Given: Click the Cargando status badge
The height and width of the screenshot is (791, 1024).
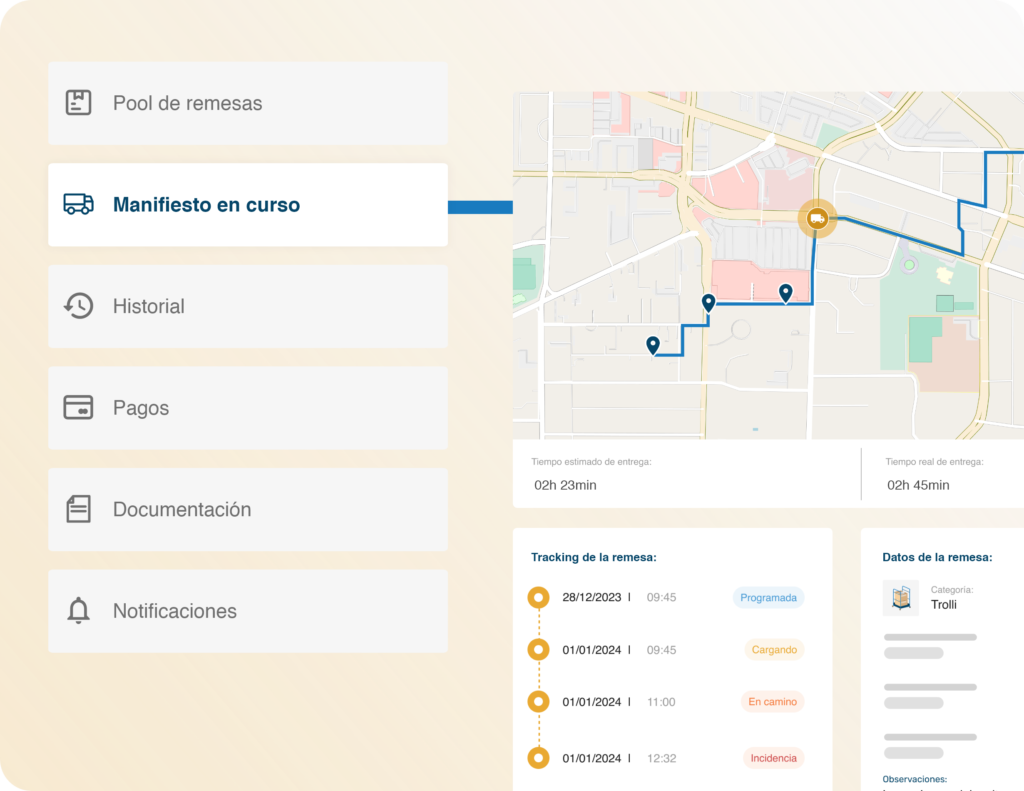Looking at the screenshot, I should click(774, 650).
